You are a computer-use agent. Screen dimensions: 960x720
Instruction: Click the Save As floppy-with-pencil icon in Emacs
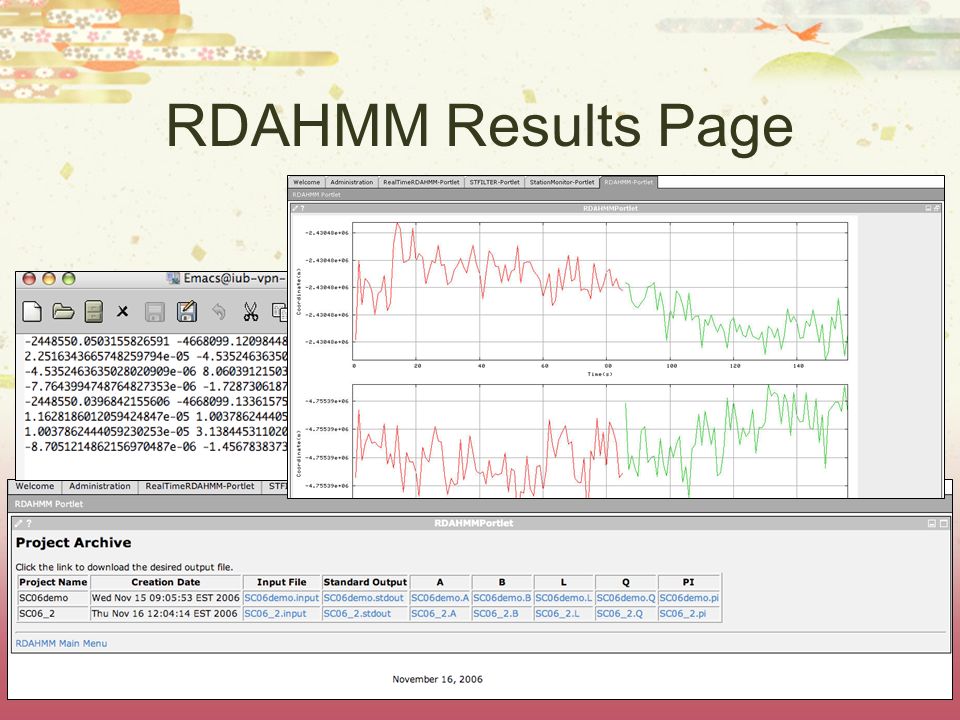tap(187, 311)
